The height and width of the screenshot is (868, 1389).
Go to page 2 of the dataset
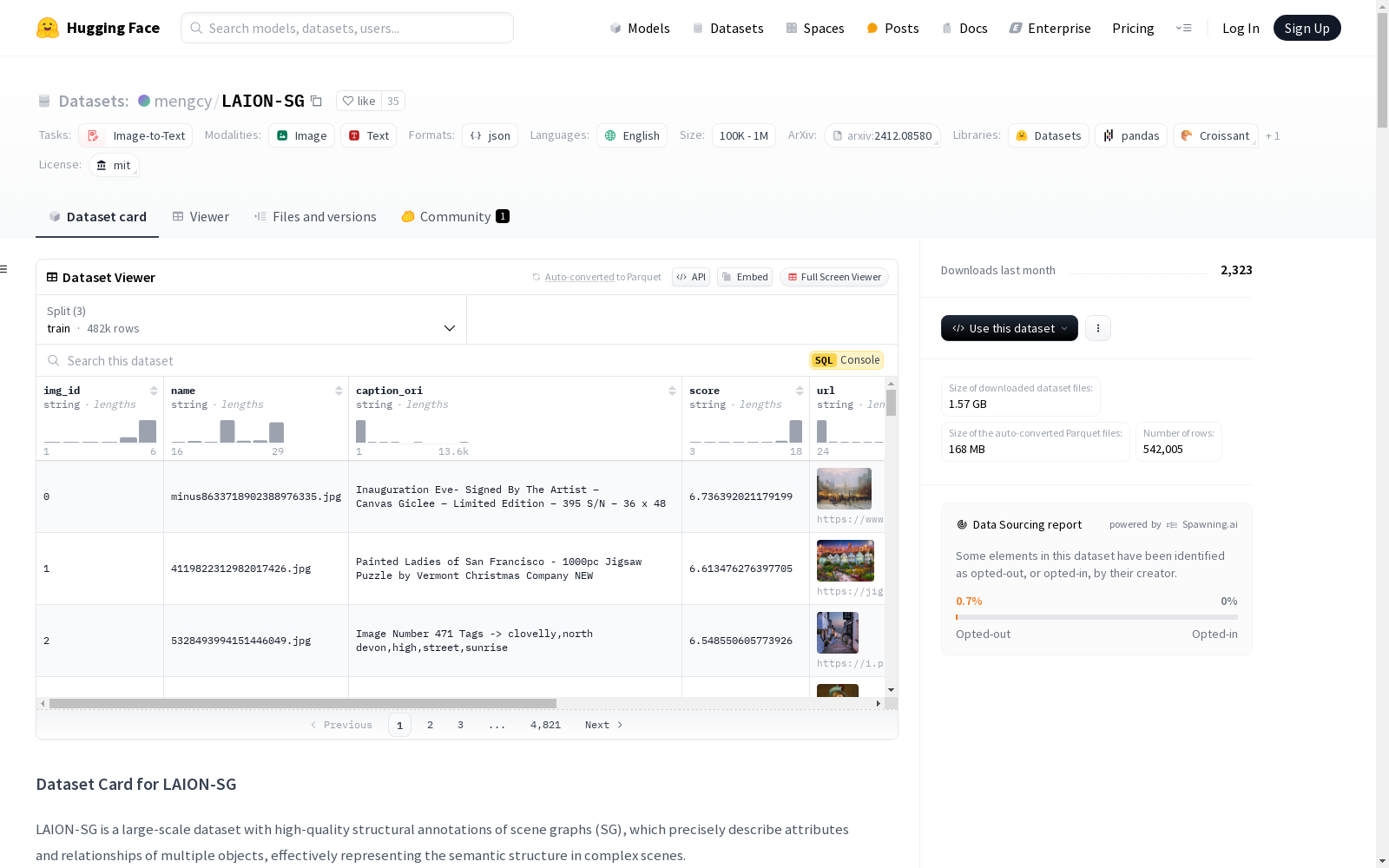430,725
